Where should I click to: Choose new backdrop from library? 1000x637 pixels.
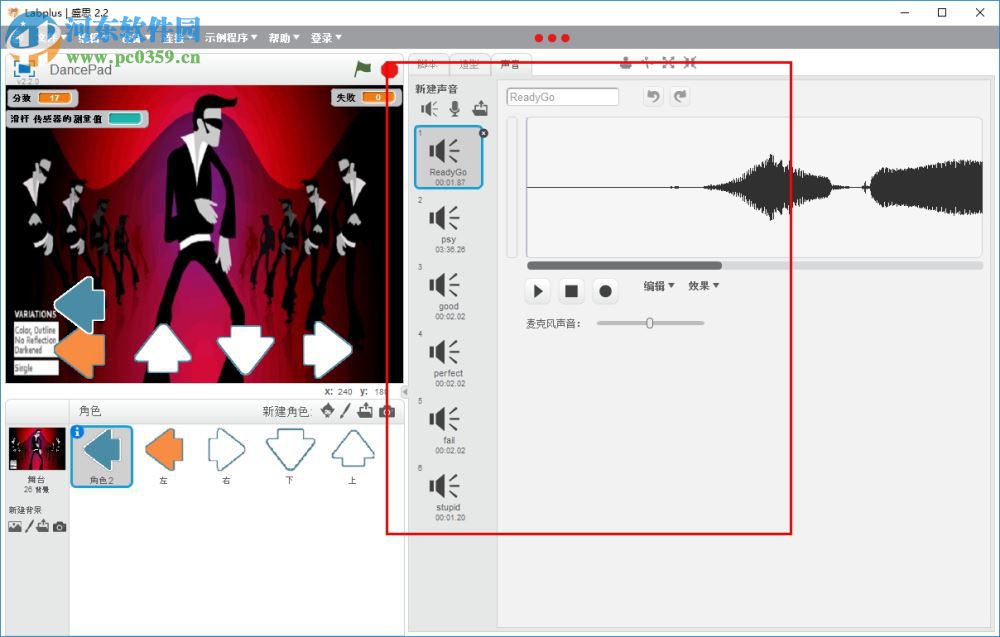(x=15, y=527)
